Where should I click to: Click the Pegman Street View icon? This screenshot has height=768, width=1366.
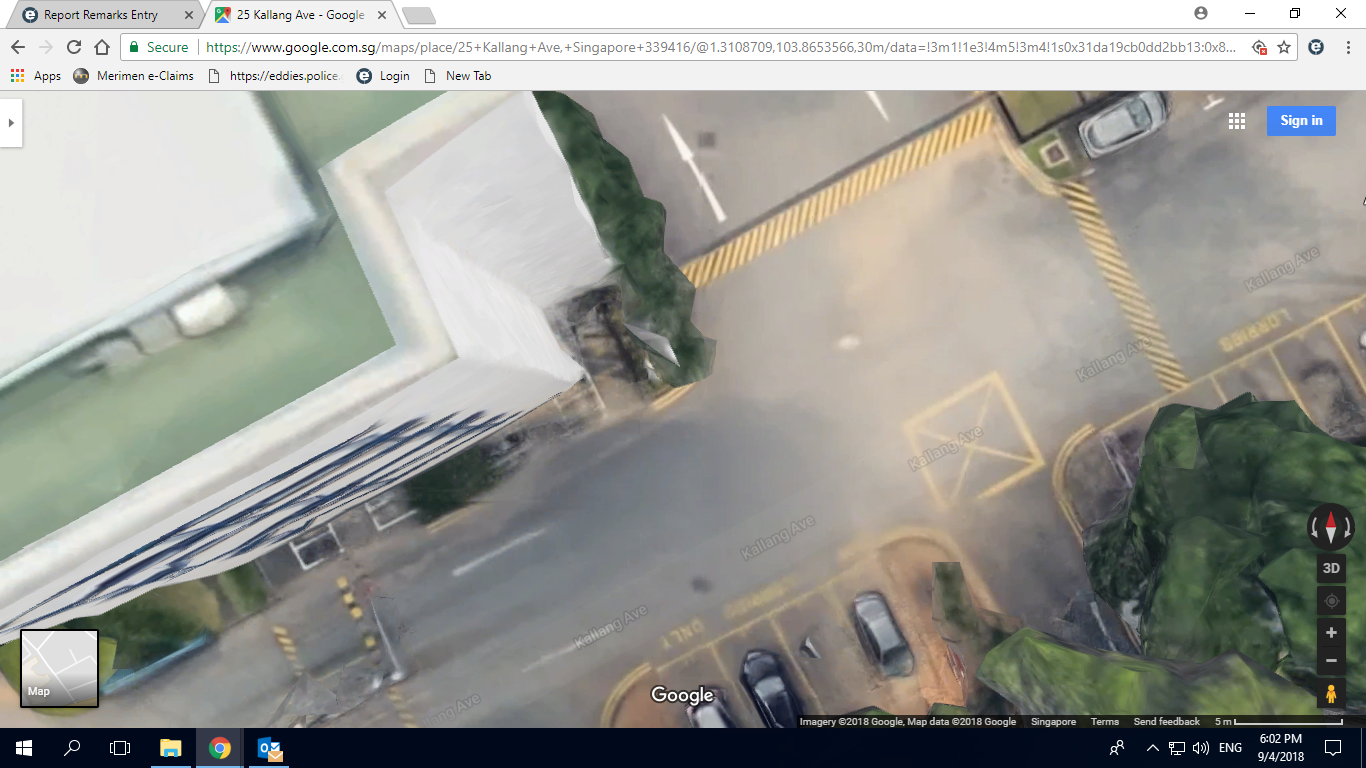coord(1331,693)
